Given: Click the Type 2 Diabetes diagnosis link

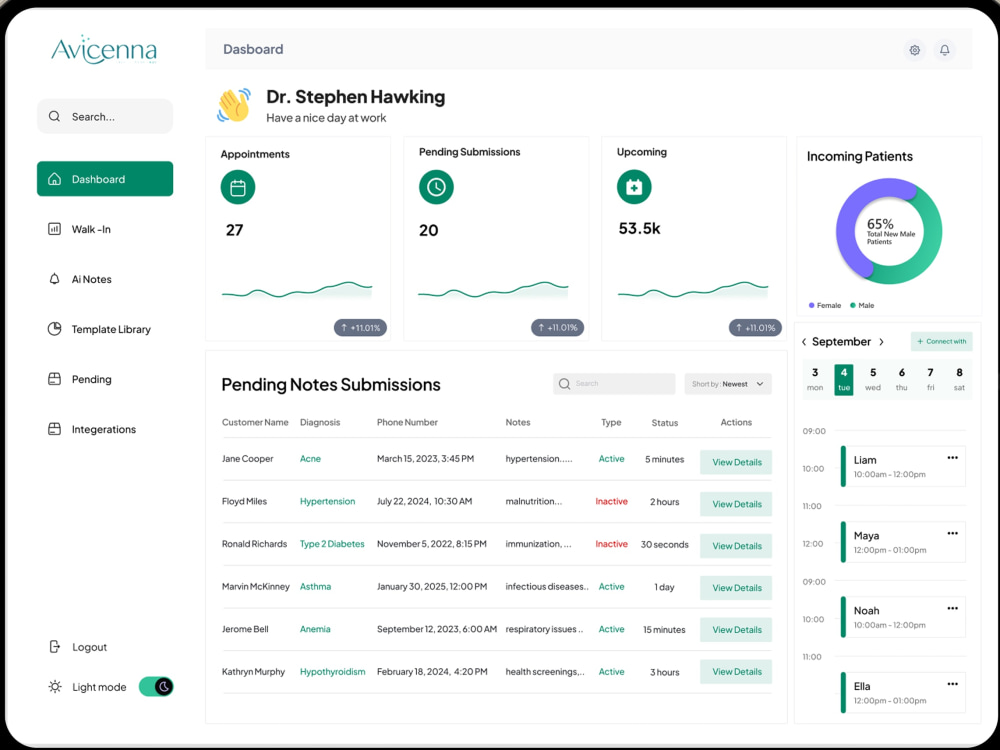Looking at the screenshot, I should point(332,544).
